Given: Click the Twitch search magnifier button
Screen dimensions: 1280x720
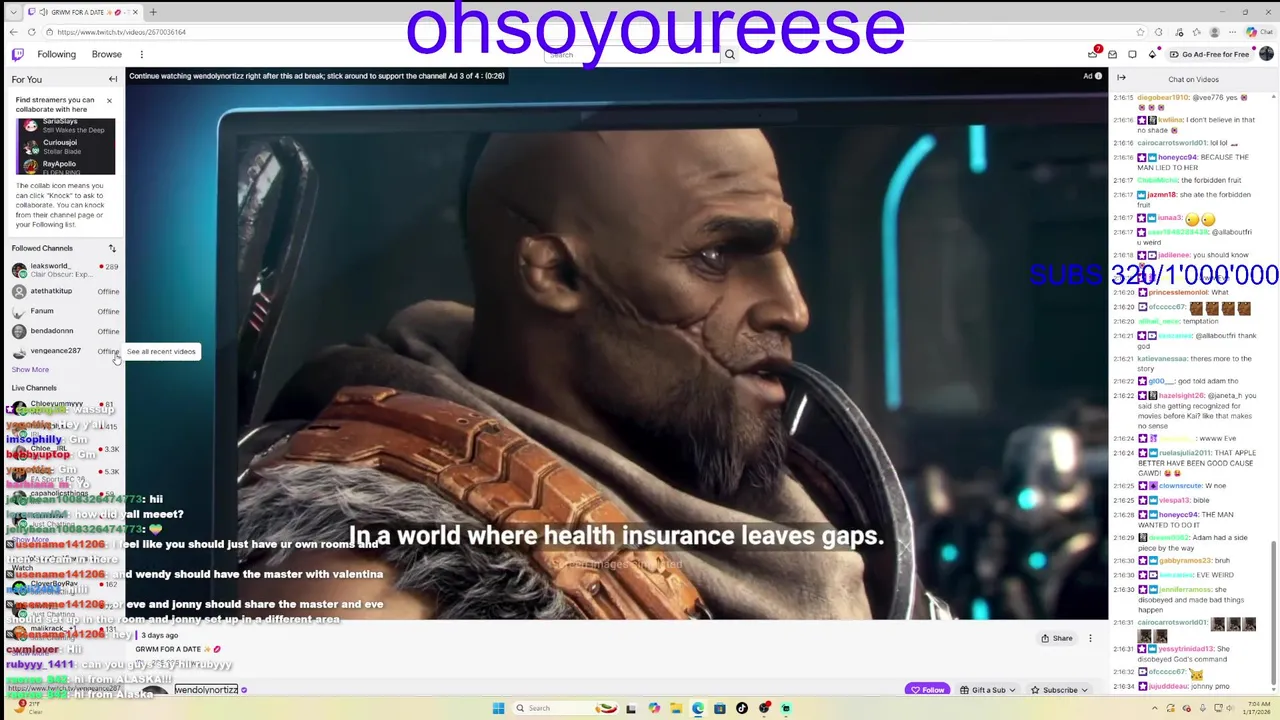Looking at the screenshot, I should (730, 54).
